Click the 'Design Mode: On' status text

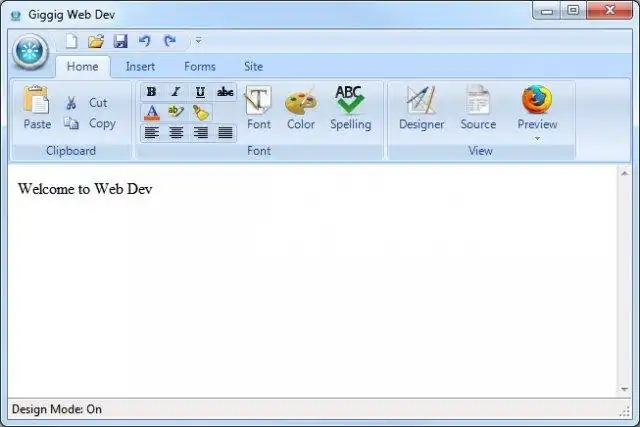click(57, 409)
